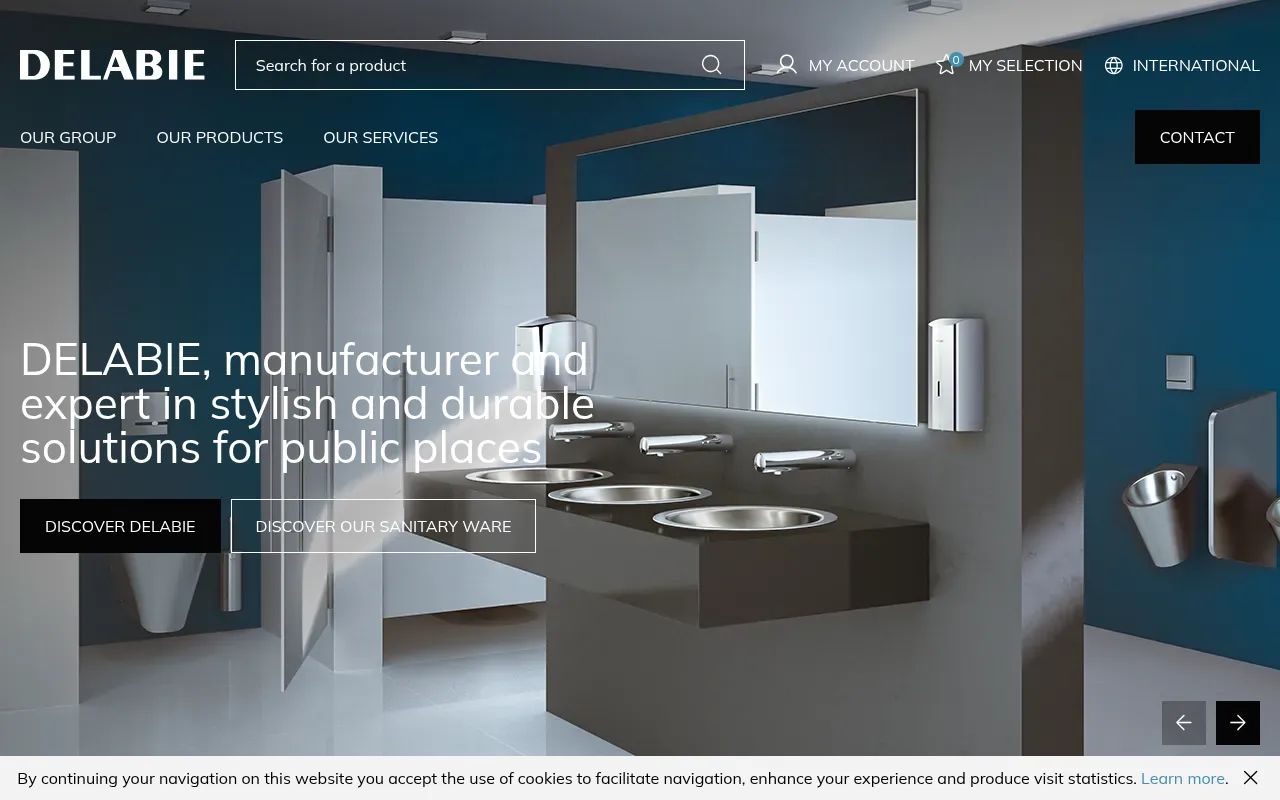Close the cookie notice banner

pos(1250,777)
